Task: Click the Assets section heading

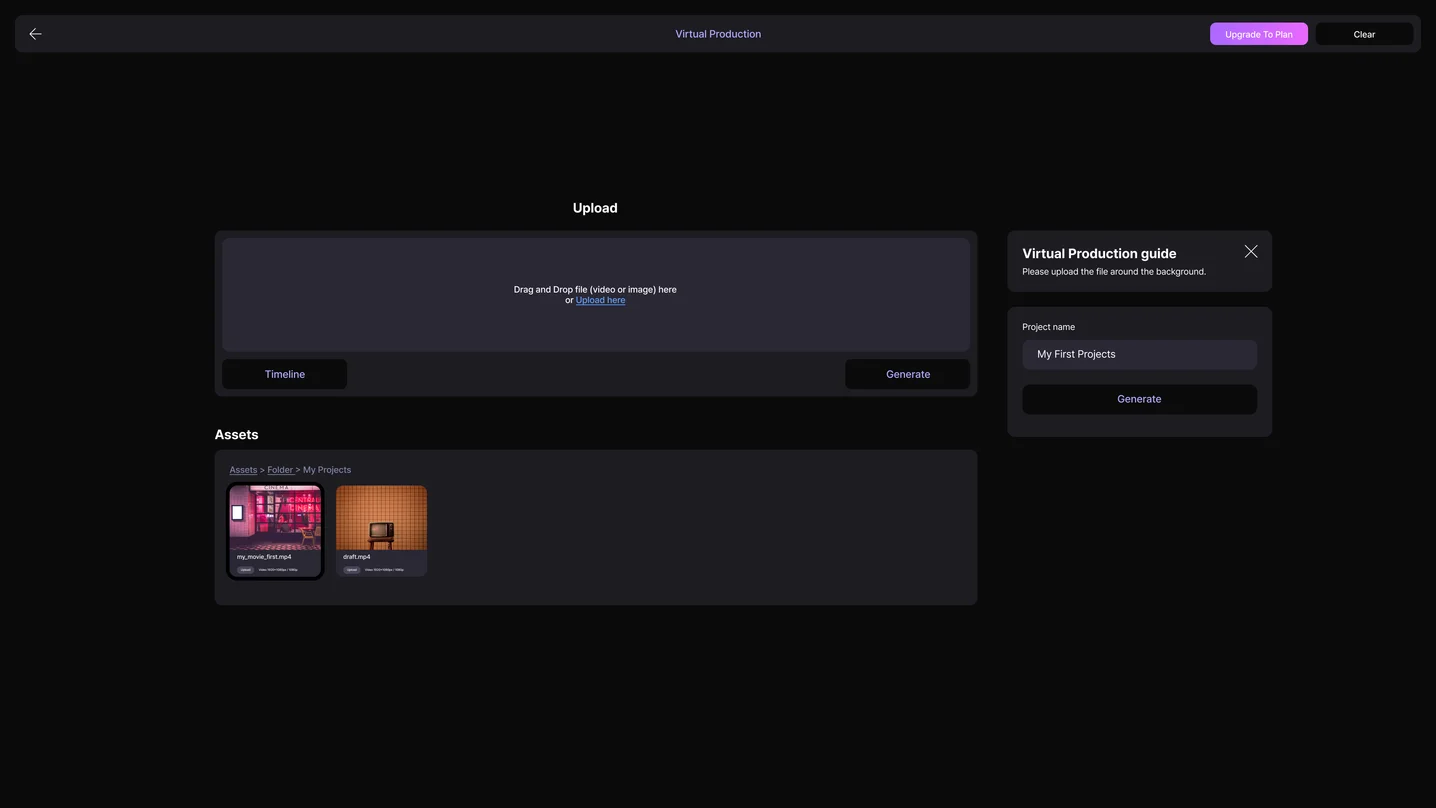Action: tap(236, 434)
